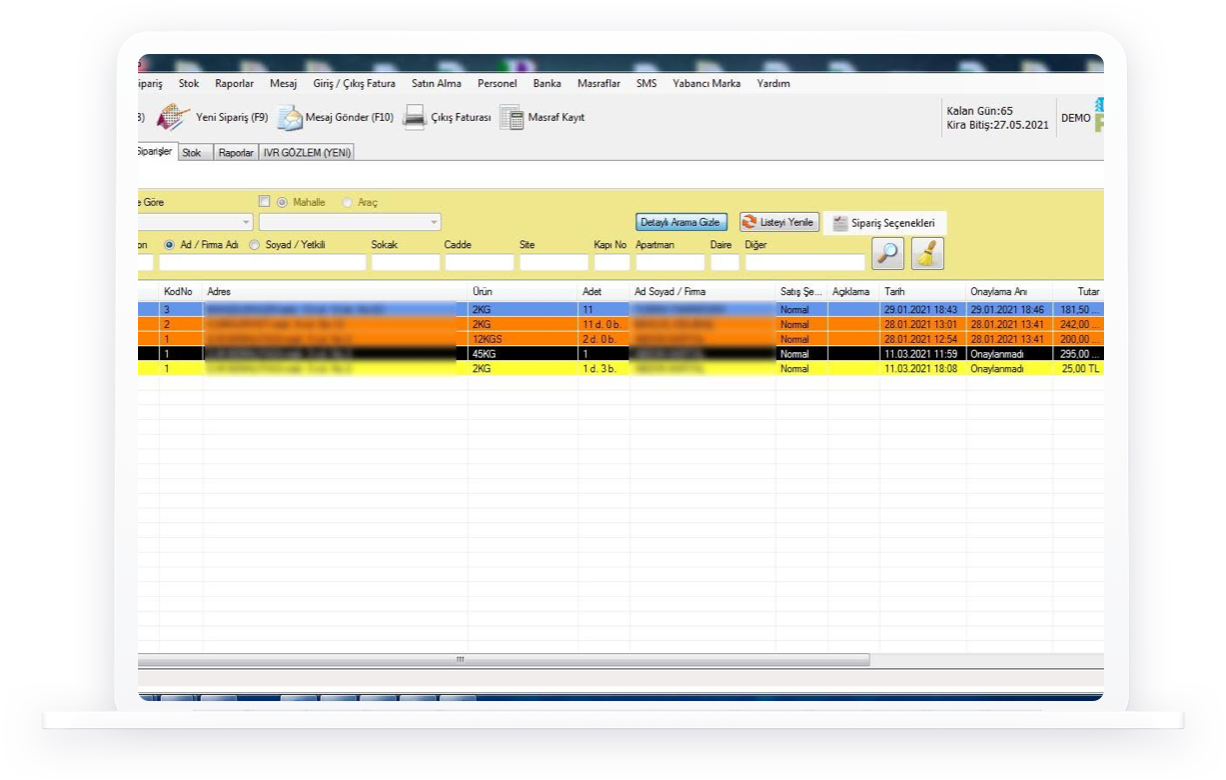This screenshot has height=780, width=1226.
Task: Click the Sokak input field
Action: (x=405, y=263)
